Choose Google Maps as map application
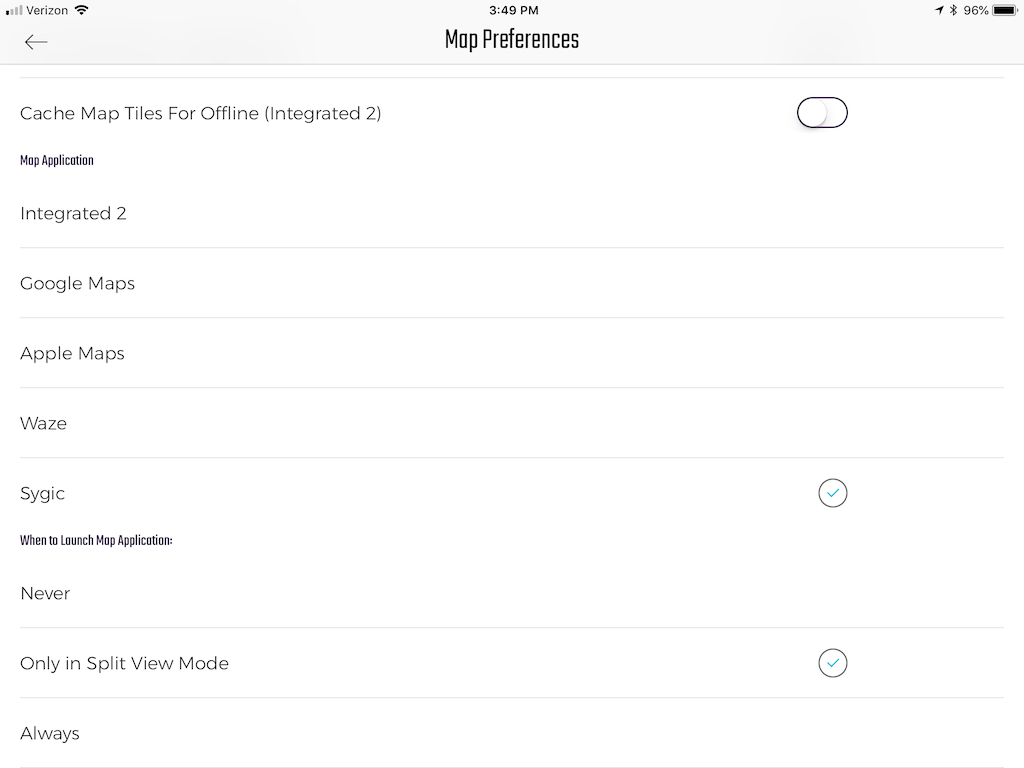 (77, 283)
